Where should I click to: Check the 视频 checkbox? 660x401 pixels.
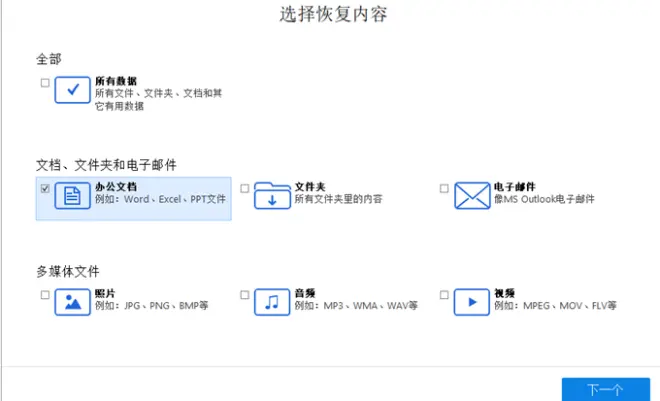coord(444,295)
